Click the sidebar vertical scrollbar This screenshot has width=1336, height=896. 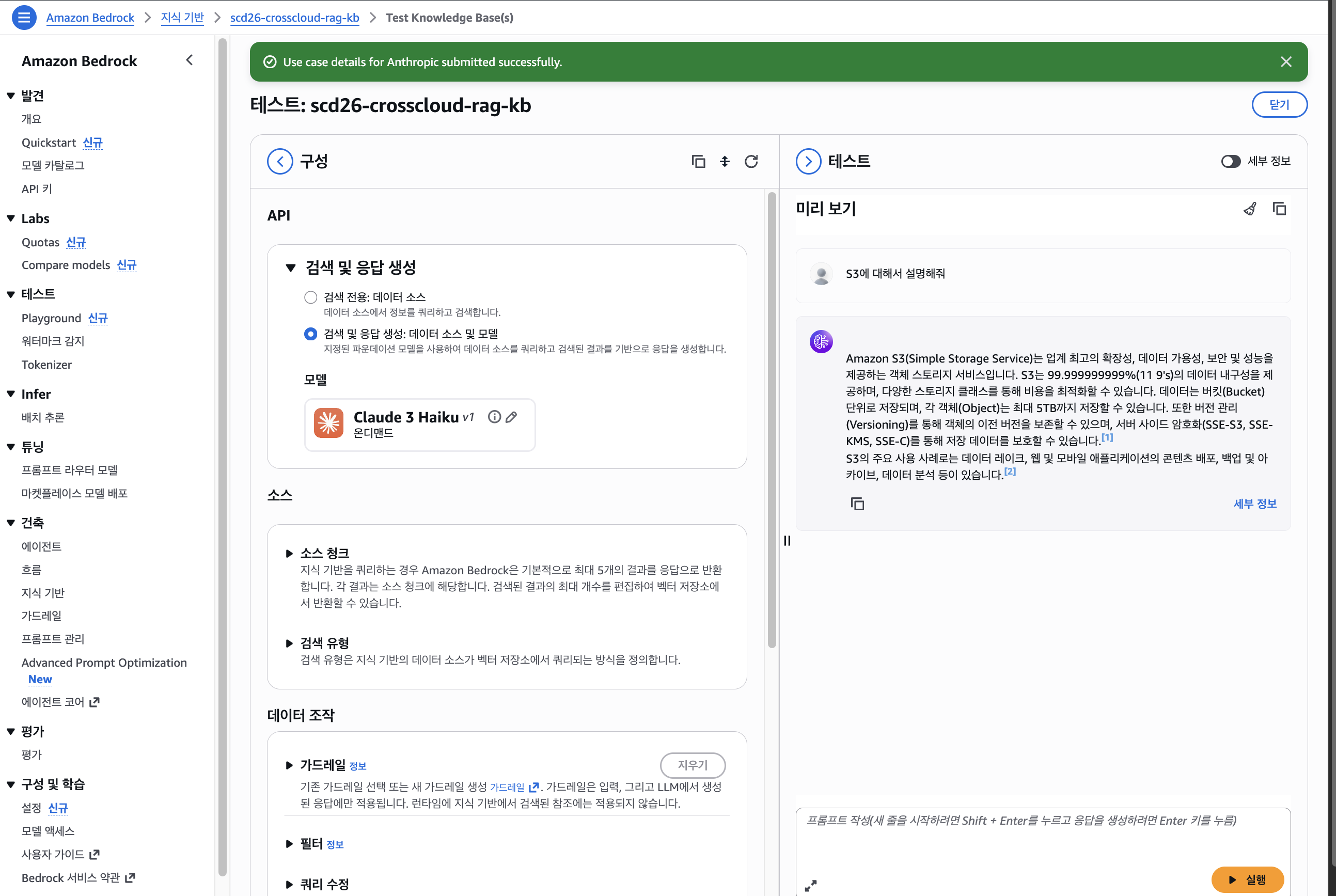point(223,457)
